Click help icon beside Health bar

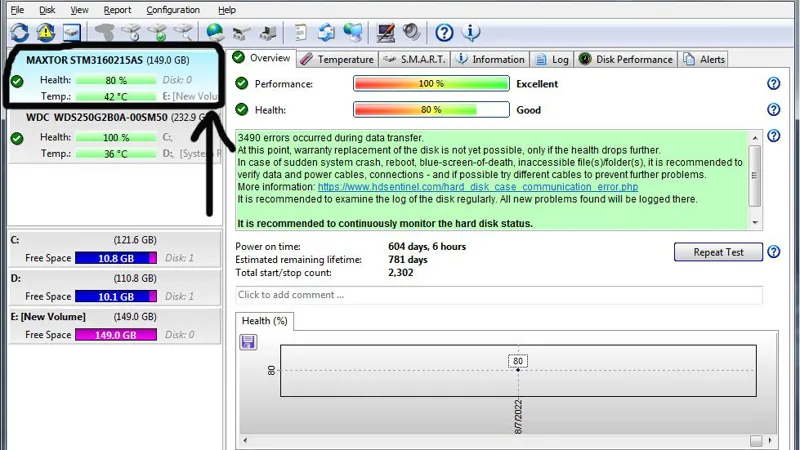[773, 110]
